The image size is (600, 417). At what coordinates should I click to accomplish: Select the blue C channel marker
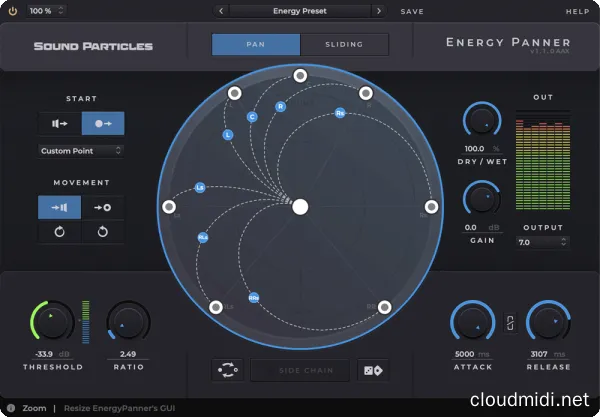252,117
